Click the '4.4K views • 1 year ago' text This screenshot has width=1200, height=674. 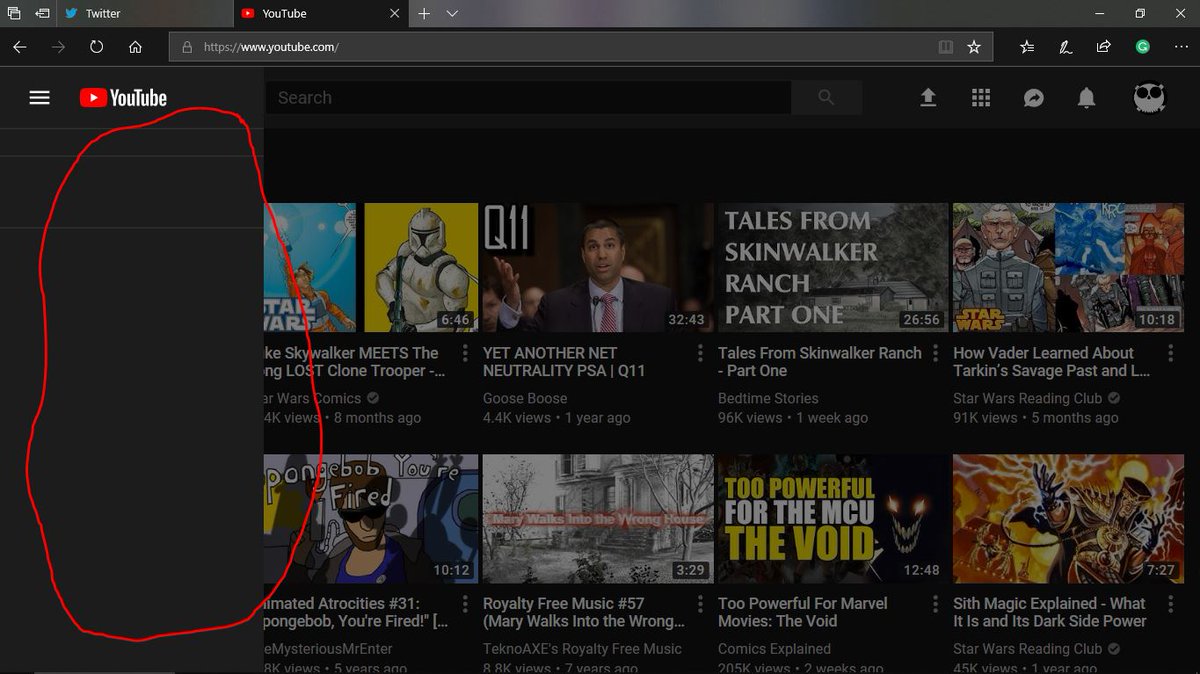(x=557, y=418)
